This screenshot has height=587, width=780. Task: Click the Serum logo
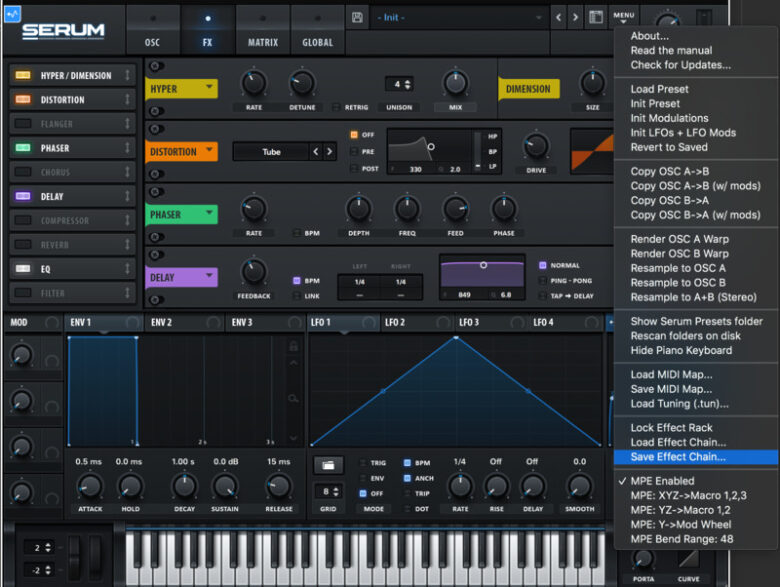pos(63,31)
